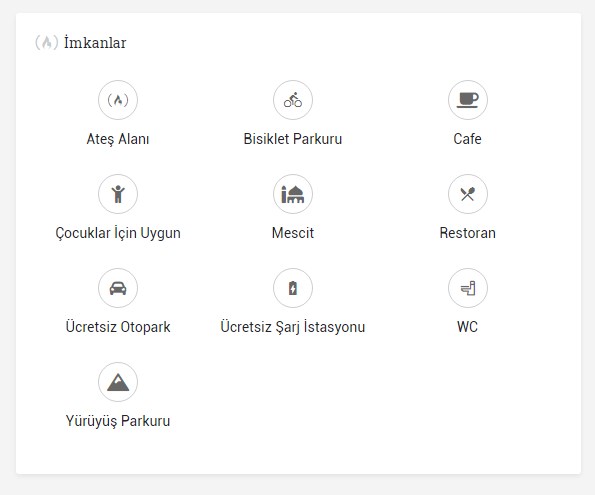The width and height of the screenshot is (595, 495).
Task: Click the Cafe text label
Action: pos(468,139)
